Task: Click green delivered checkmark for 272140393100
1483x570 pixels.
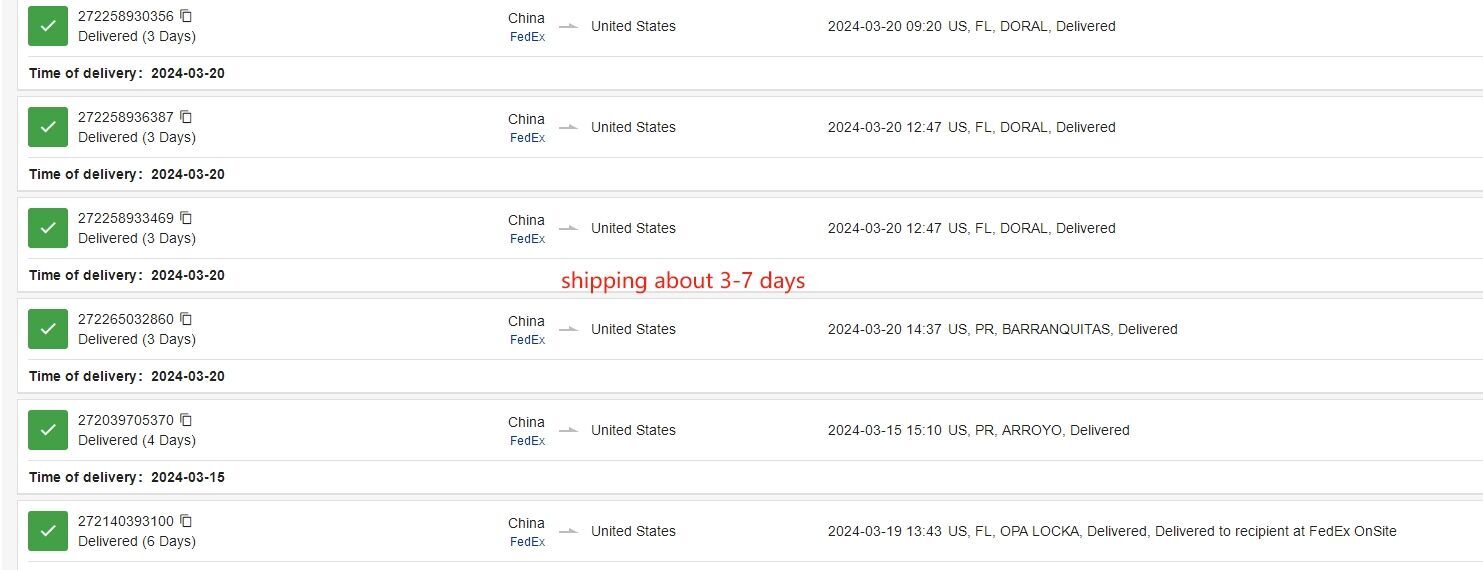Action: [x=48, y=531]
